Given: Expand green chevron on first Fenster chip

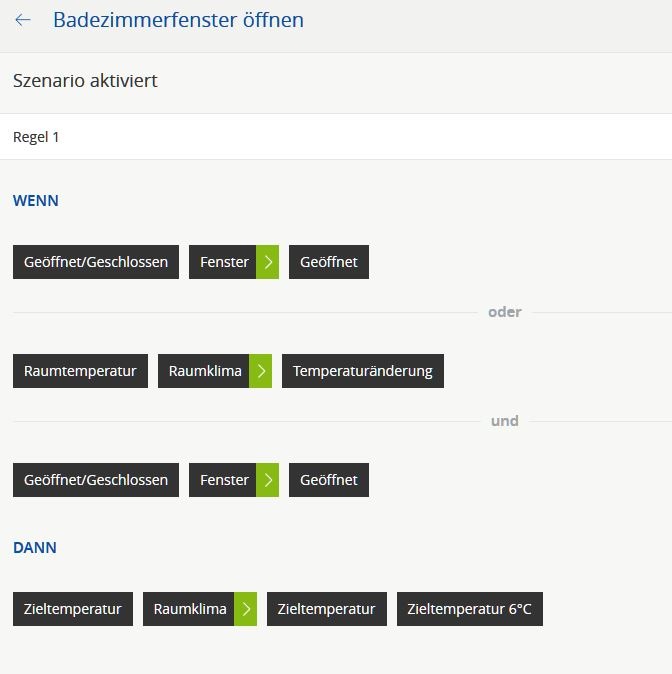Looking at the screenshot, I should (x=268, y=262).
